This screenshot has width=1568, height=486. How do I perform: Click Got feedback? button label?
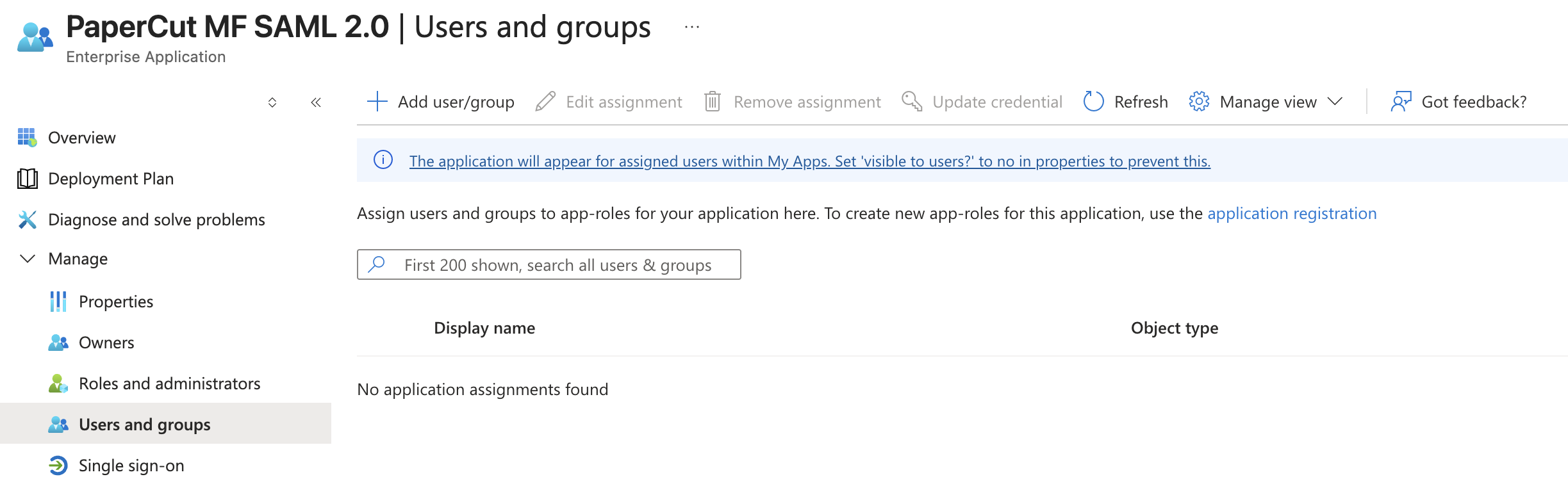point(1474,102)
